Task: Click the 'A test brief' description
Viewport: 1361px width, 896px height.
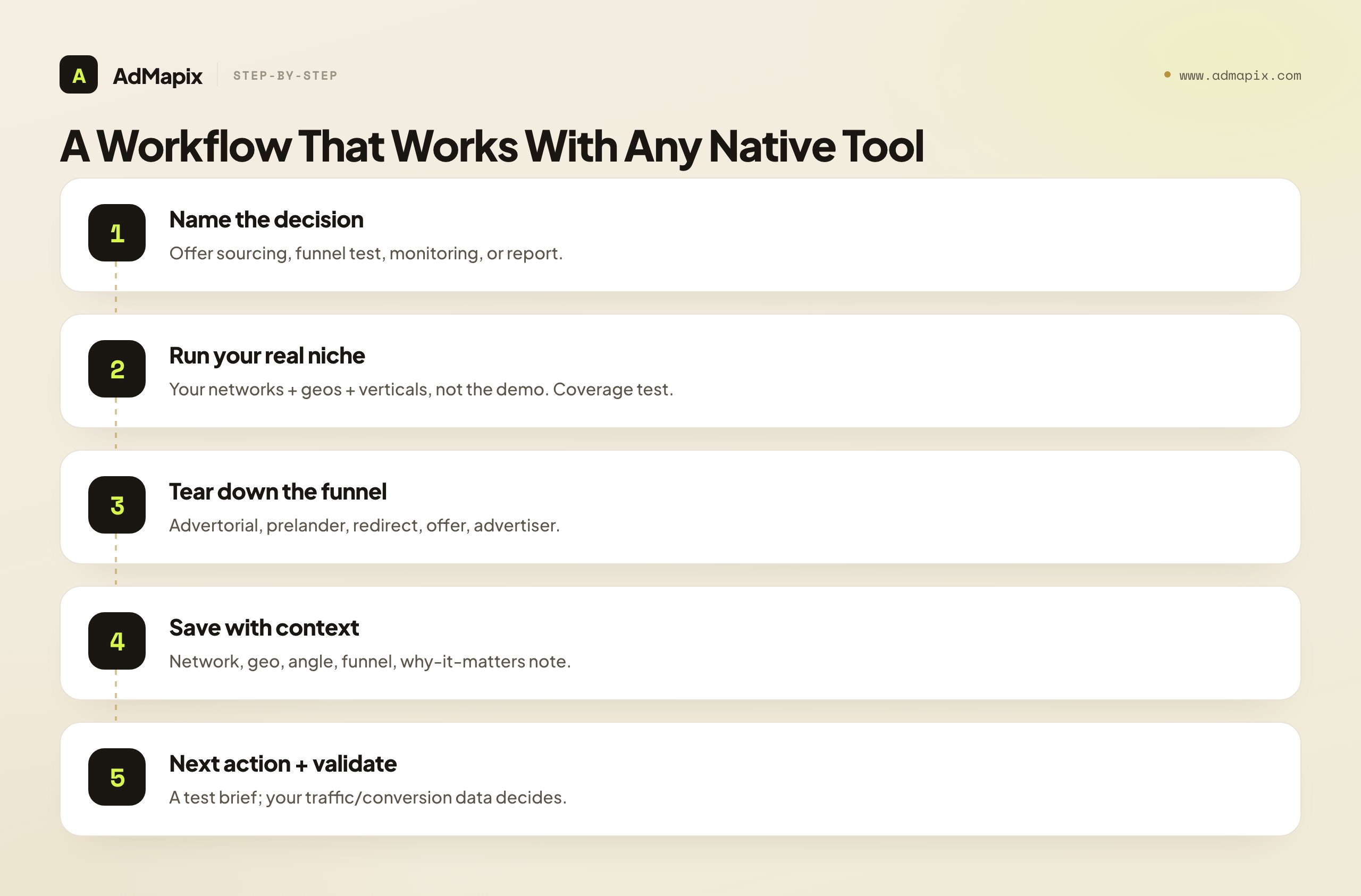Action: click(368, 798)
